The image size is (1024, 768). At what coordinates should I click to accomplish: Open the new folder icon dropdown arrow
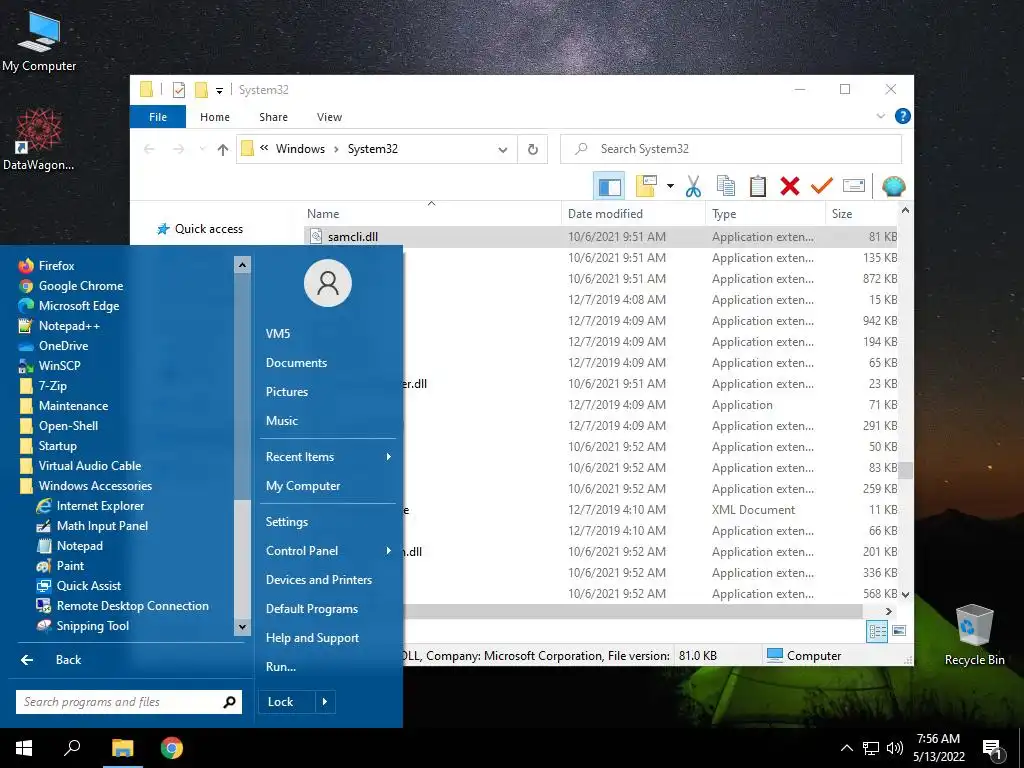click(670, 186)
